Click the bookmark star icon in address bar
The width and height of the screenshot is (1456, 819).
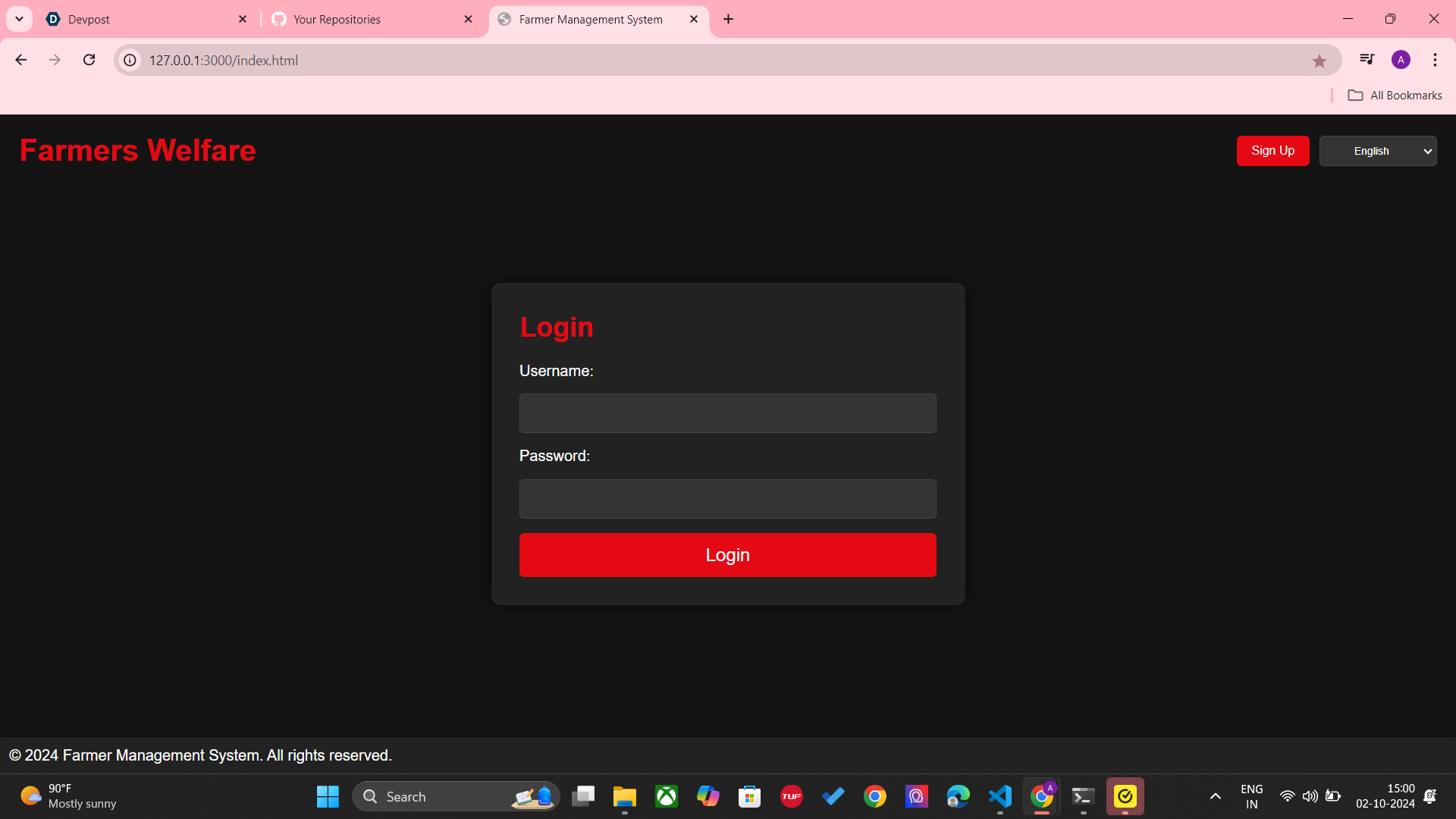click(x=1319, y=61)
